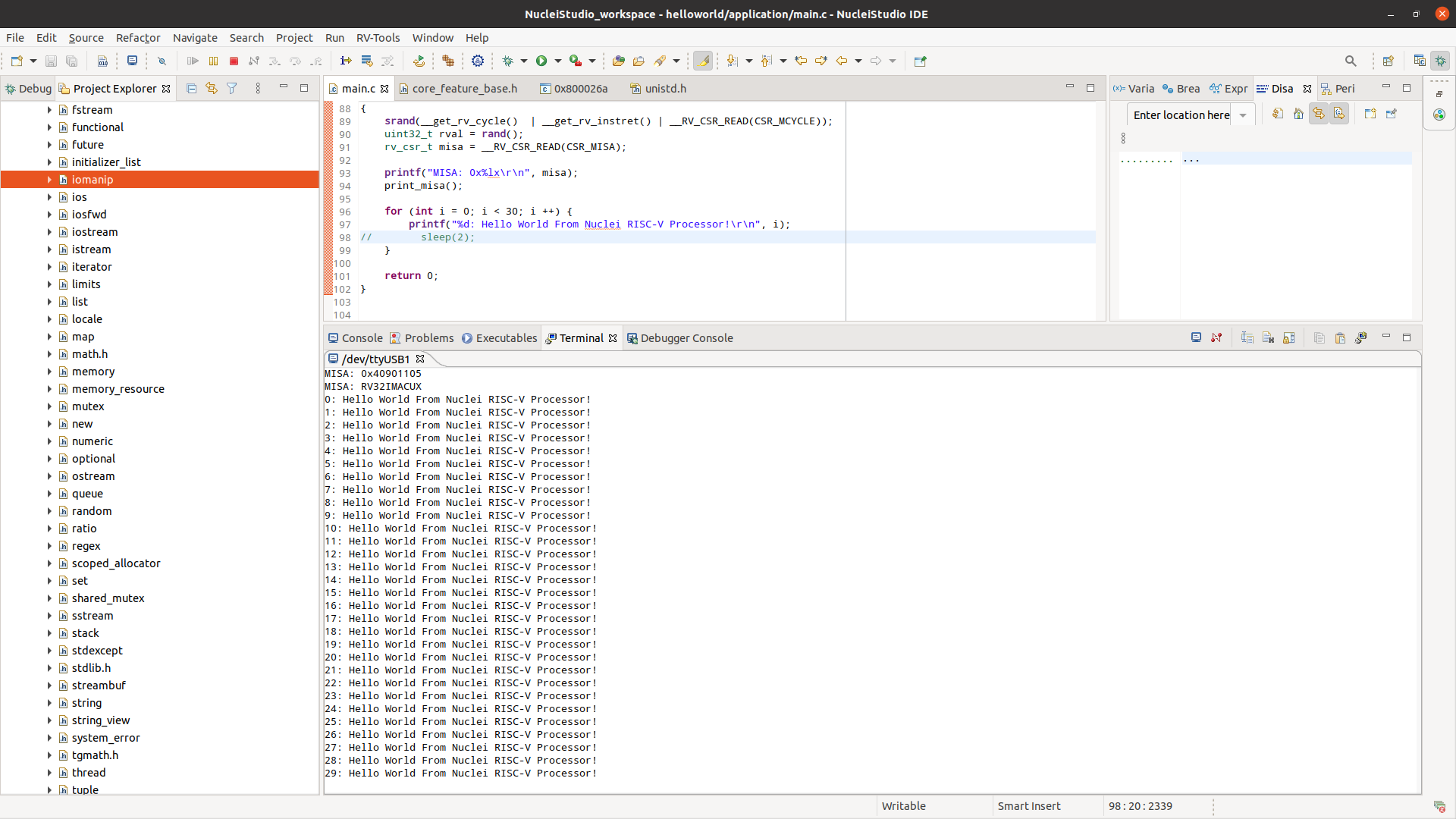Open the RV-Tools menu

378,37
